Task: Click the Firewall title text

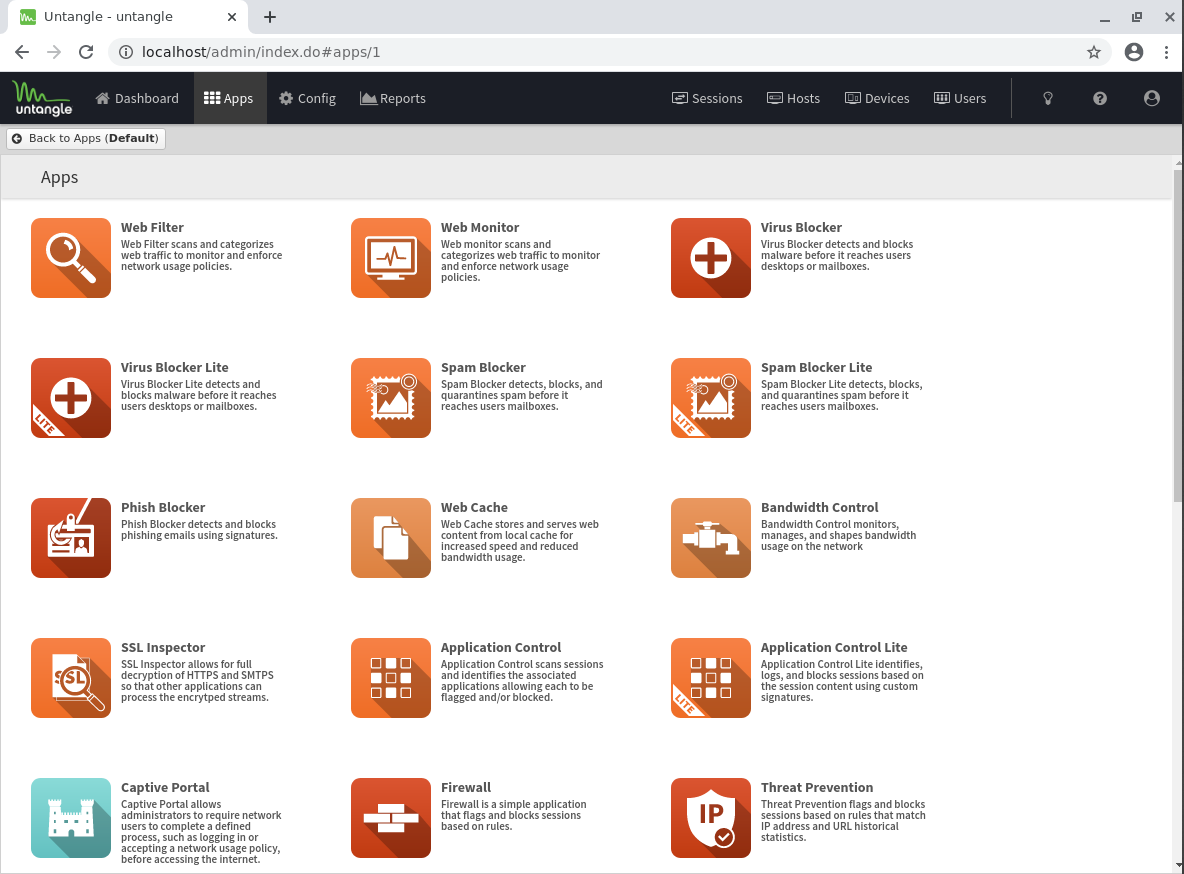Action: (466, 787)
